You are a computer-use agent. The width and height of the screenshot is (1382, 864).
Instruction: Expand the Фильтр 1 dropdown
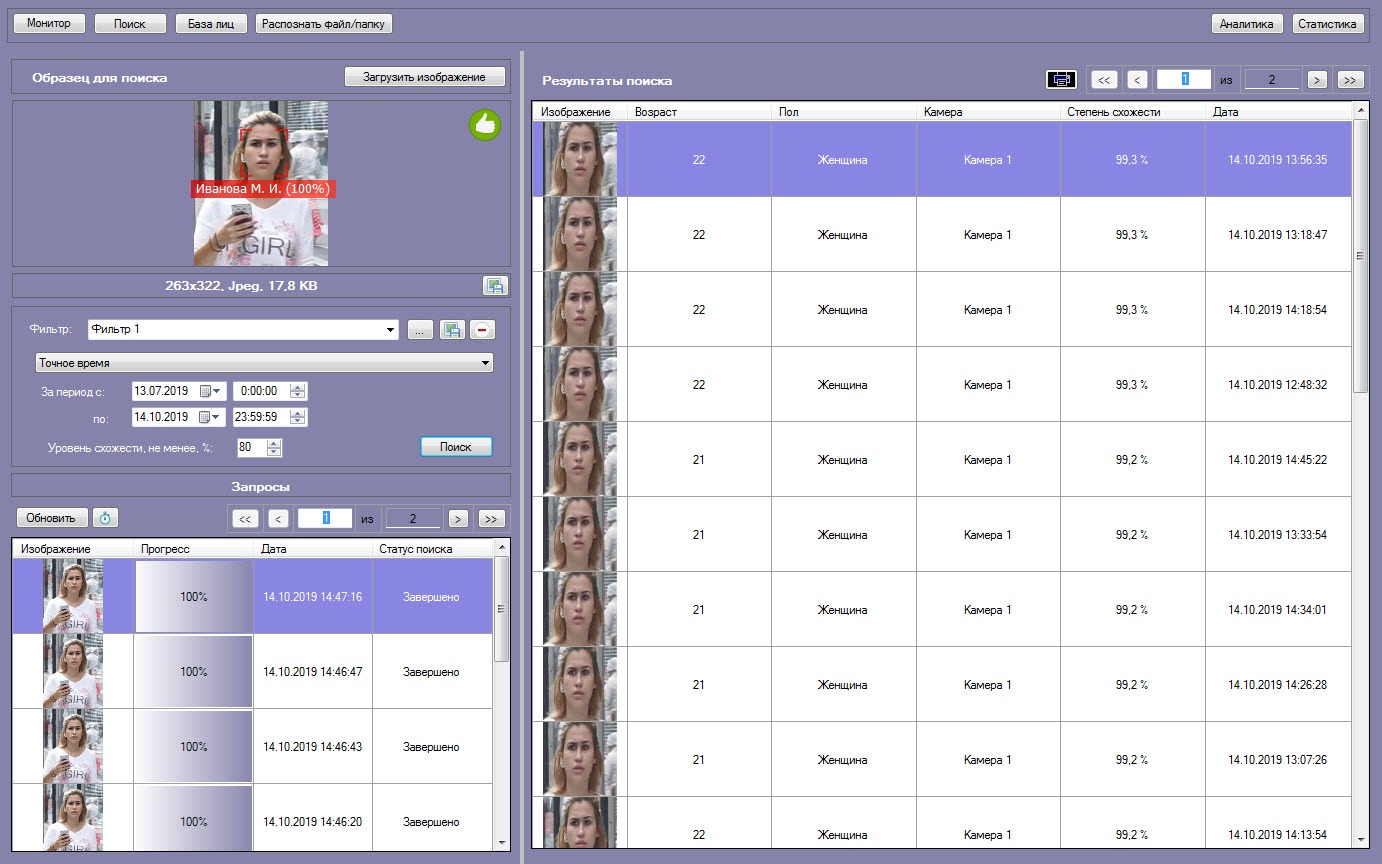click(x=391, y=329)
